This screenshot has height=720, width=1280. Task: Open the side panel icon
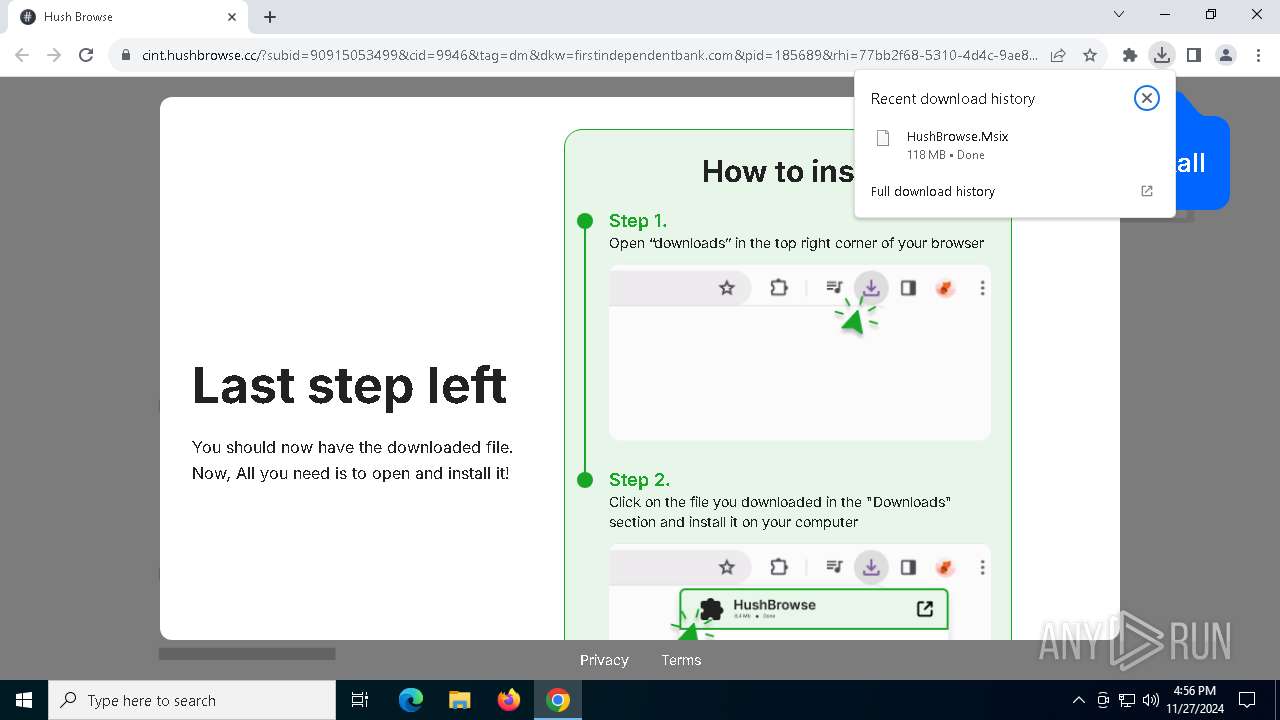tap(1193, 55)
